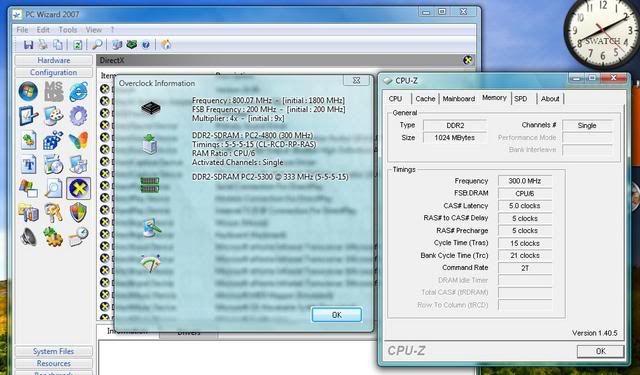This screenshot has width=640, height=375.
Task: Click the Print toolbar icon in PC Wizard
Action: click(43, 44)
